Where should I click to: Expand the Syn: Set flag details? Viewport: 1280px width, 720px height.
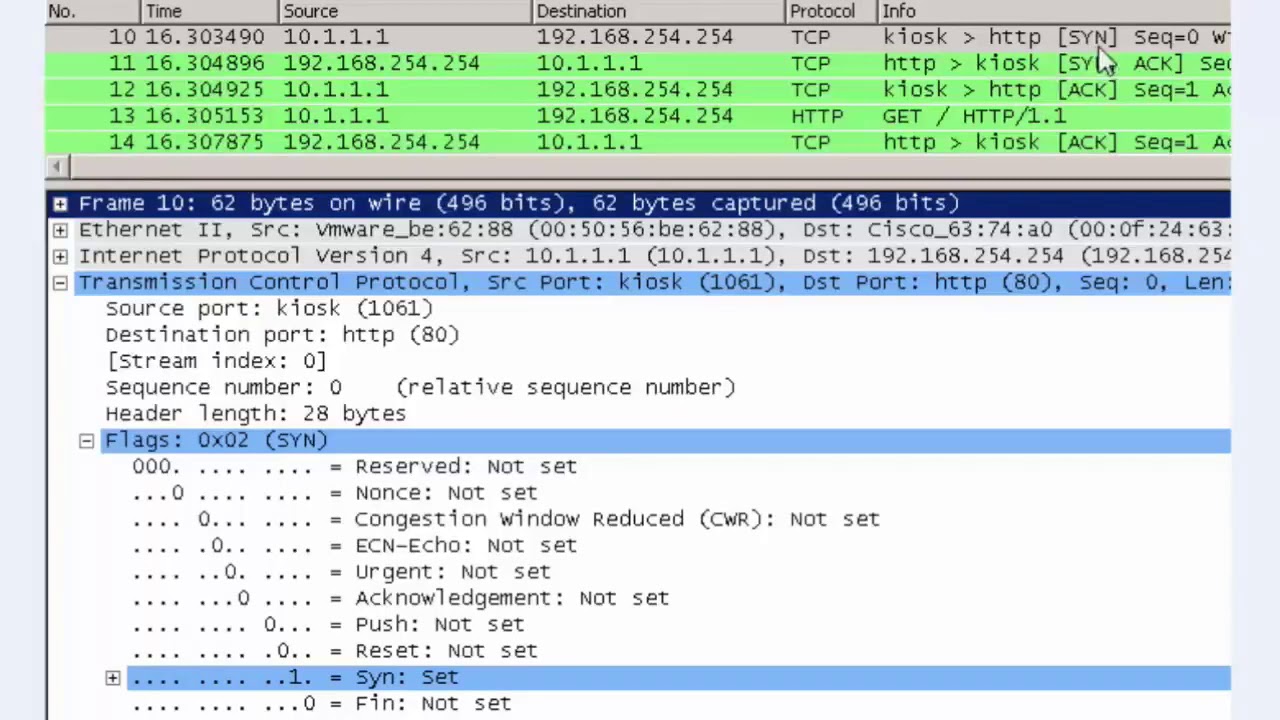113,677
